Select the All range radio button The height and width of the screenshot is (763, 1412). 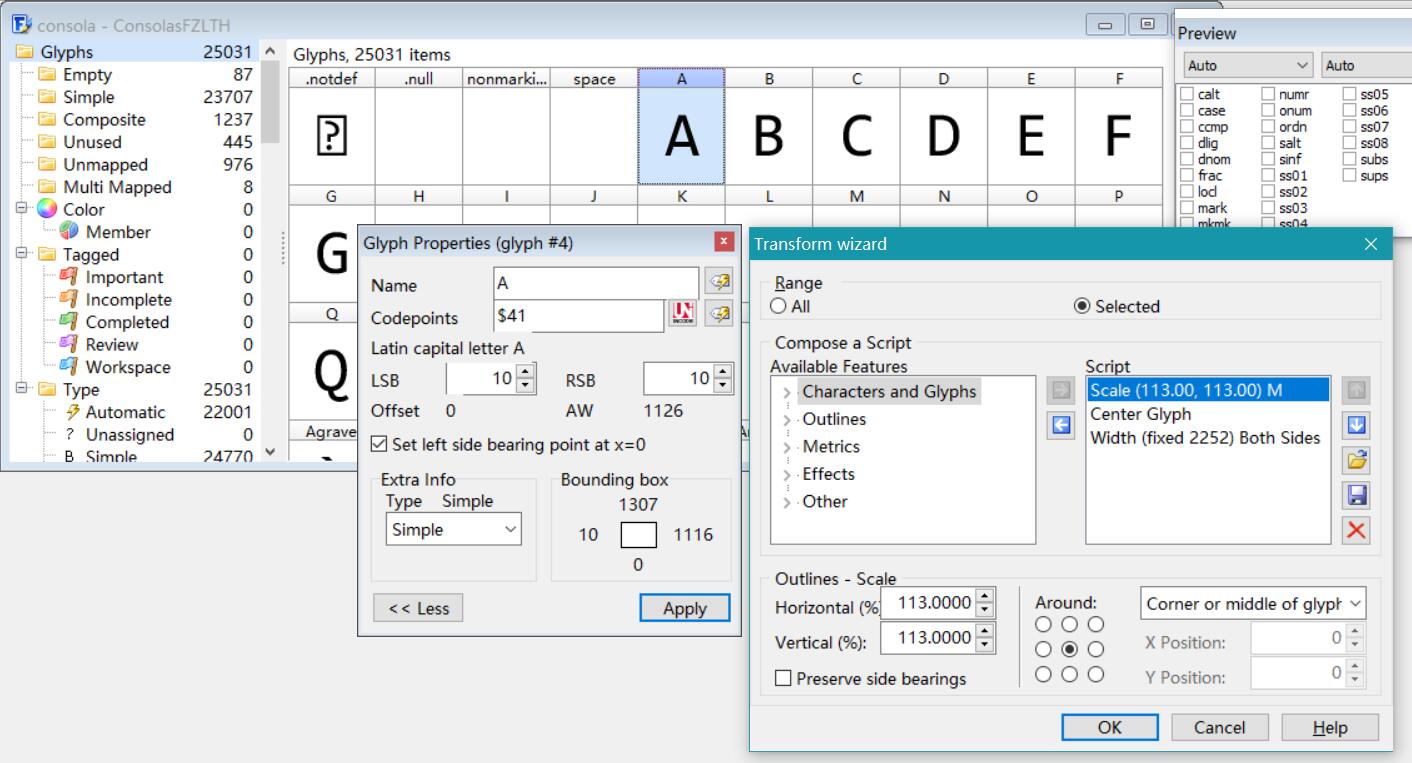tap(778, 307)
